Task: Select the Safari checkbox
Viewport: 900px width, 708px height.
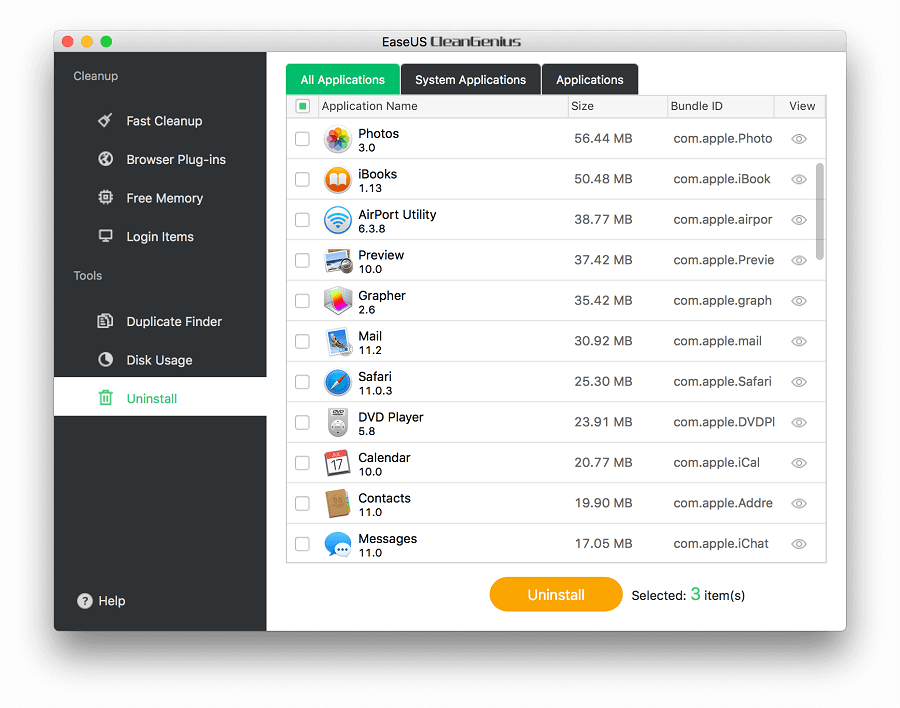Action: [302, 382]
